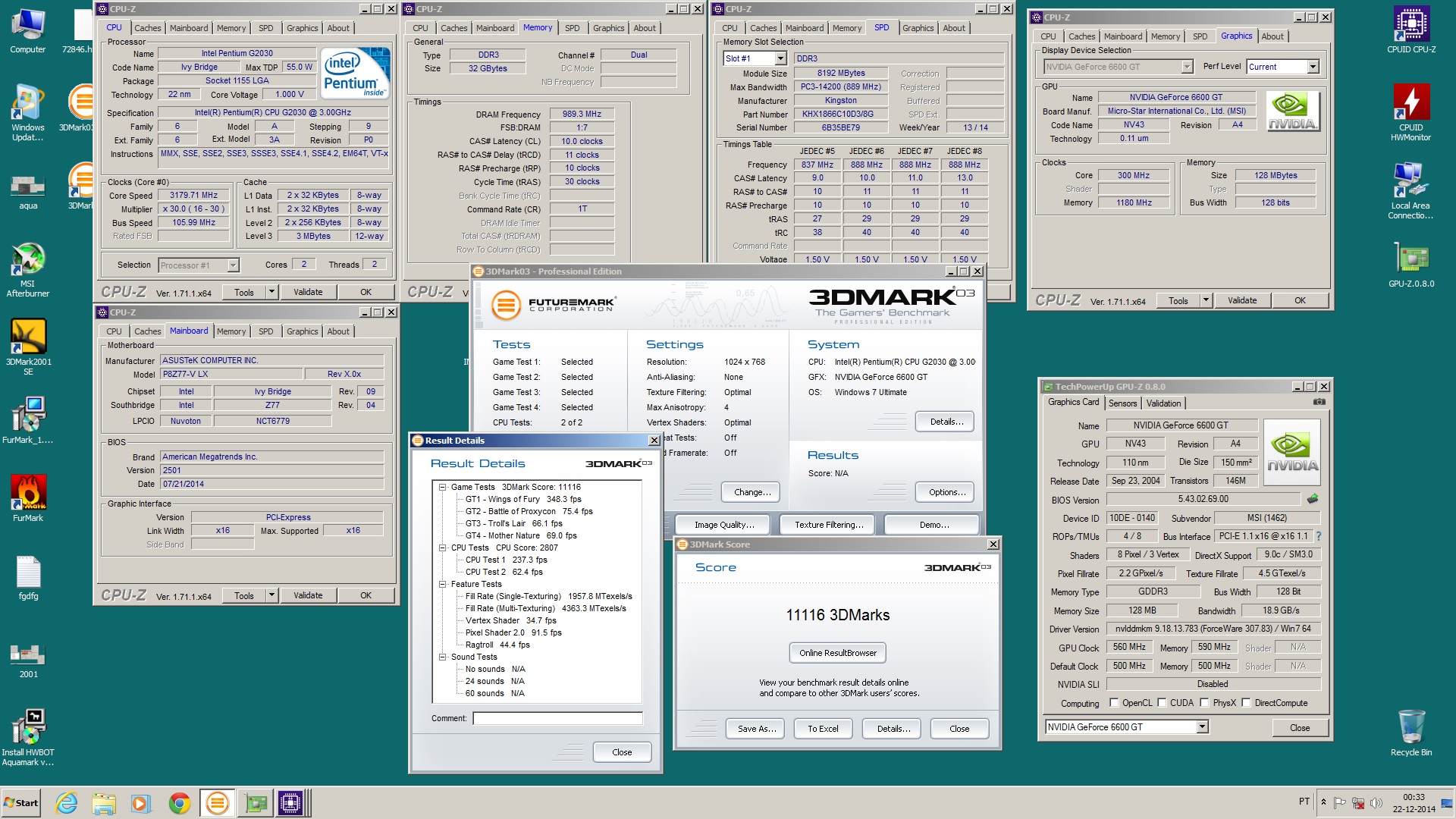Select the Install HWBOT Aquamark desktop icon
Screen dimensions: 1456x819
(28, 738)
